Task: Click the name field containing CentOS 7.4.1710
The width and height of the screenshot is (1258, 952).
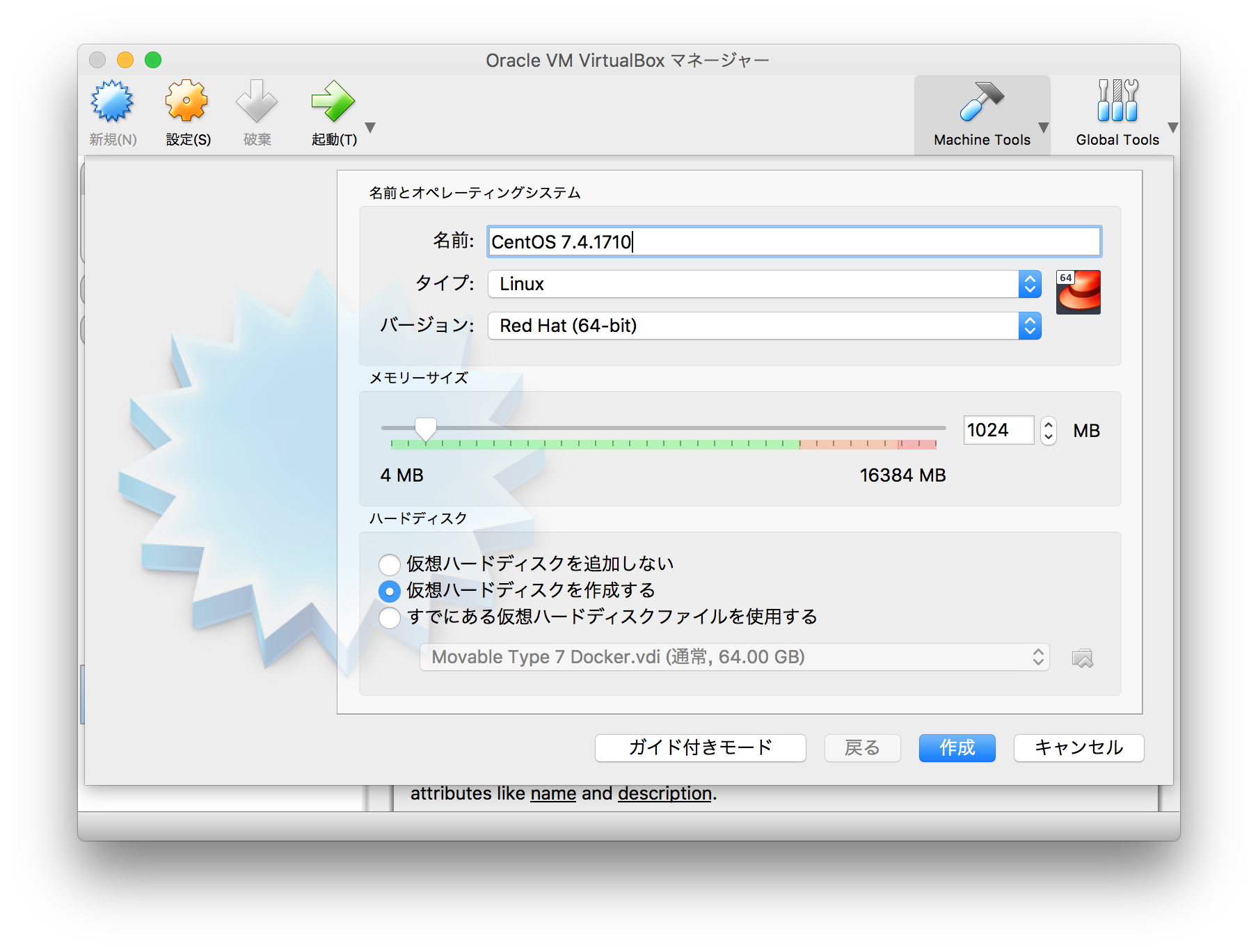Action: click(x=794, y=241)
